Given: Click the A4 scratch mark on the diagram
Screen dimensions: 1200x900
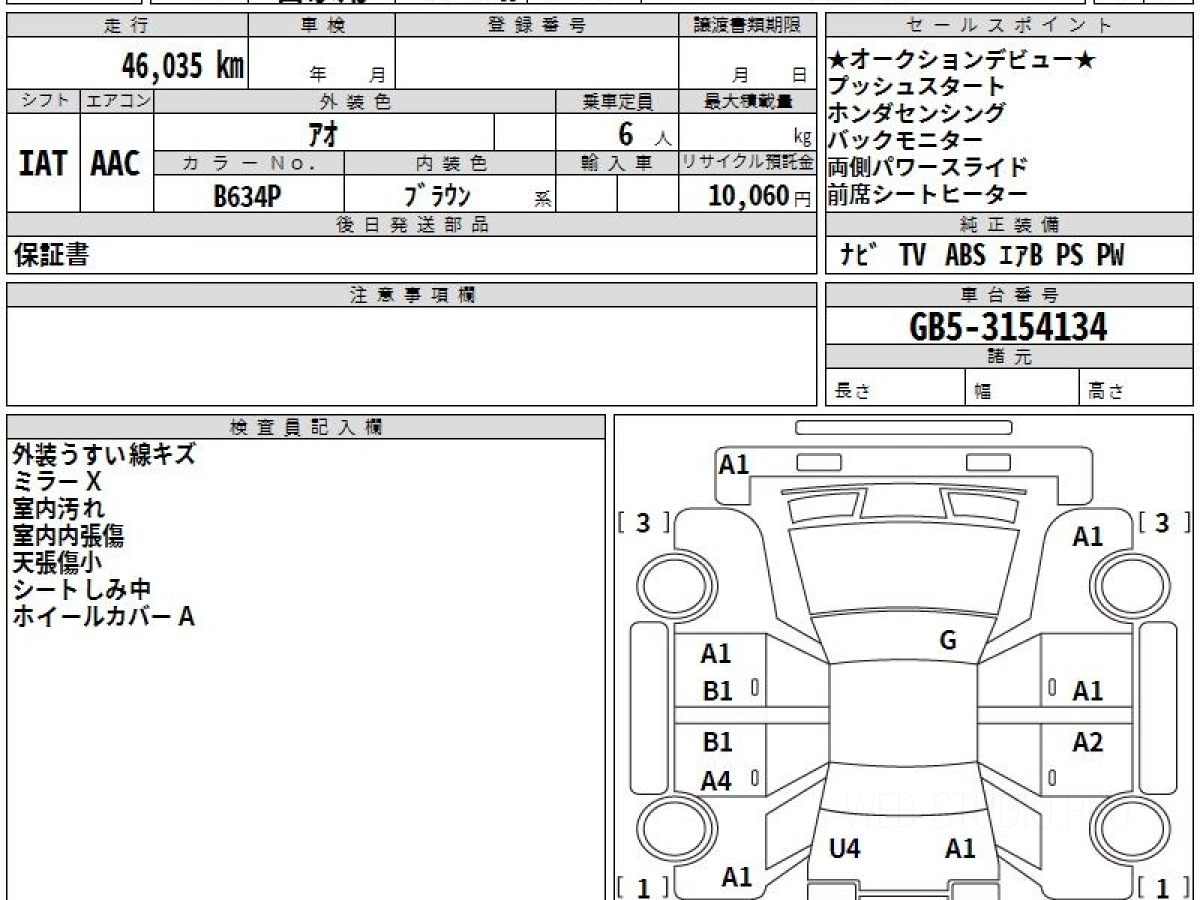Looking at the screenshot, I should click(717, 781).
